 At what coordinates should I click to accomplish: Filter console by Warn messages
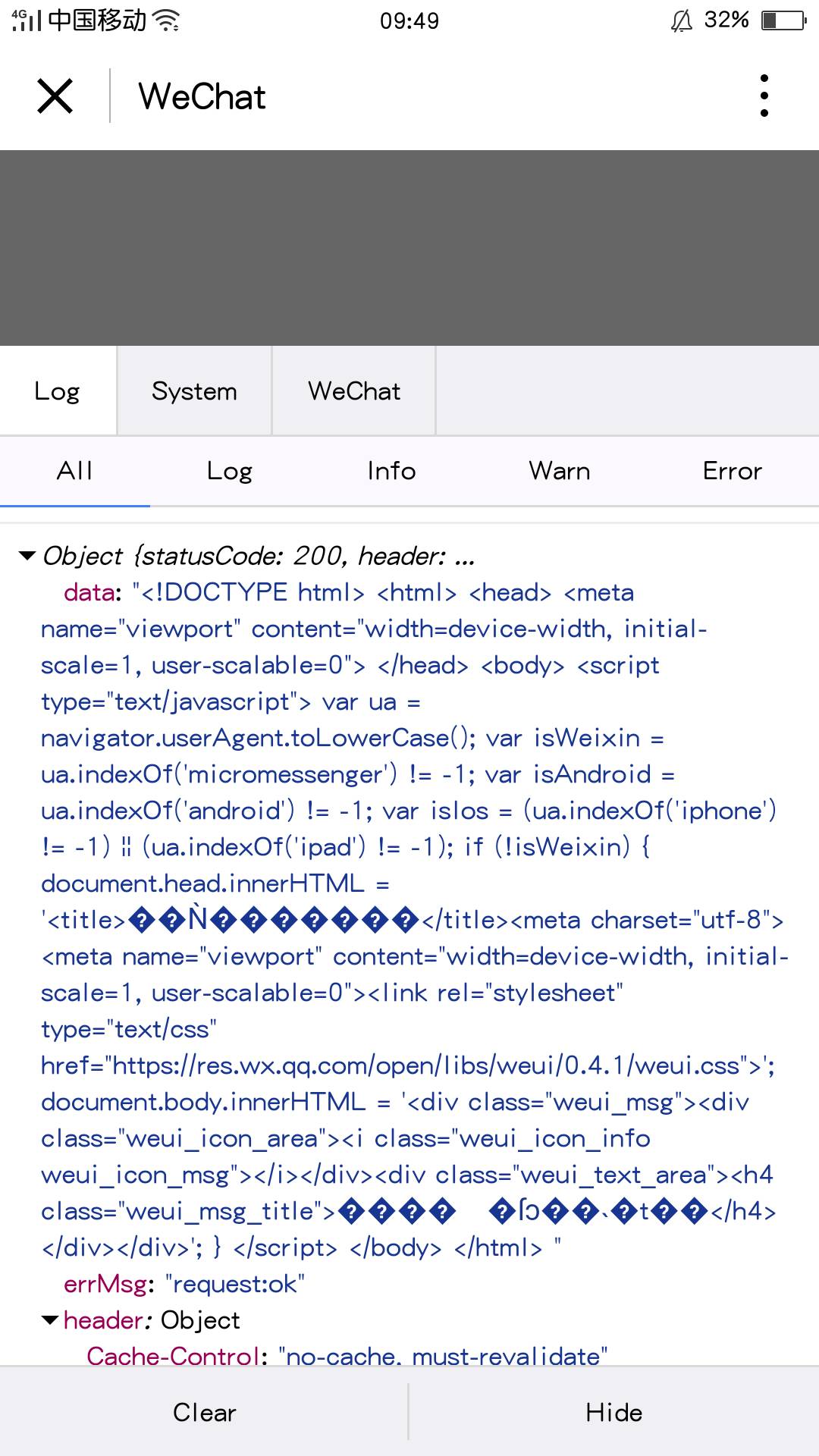[x=560, y=471]
